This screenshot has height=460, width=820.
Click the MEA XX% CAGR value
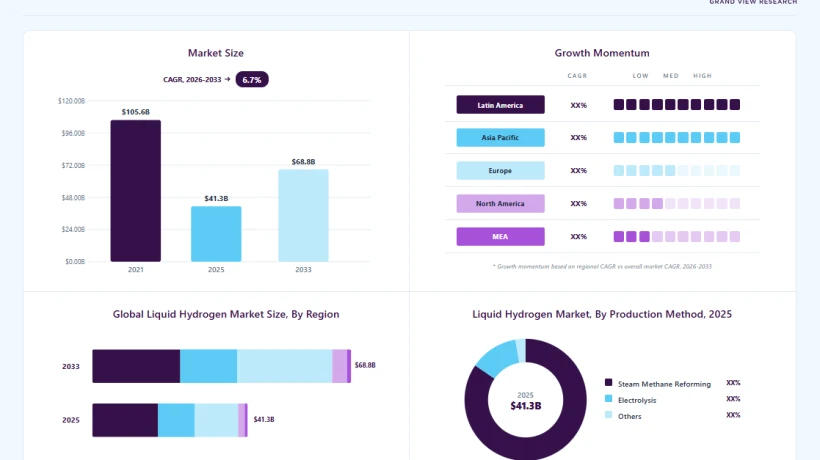pos(578,236)
